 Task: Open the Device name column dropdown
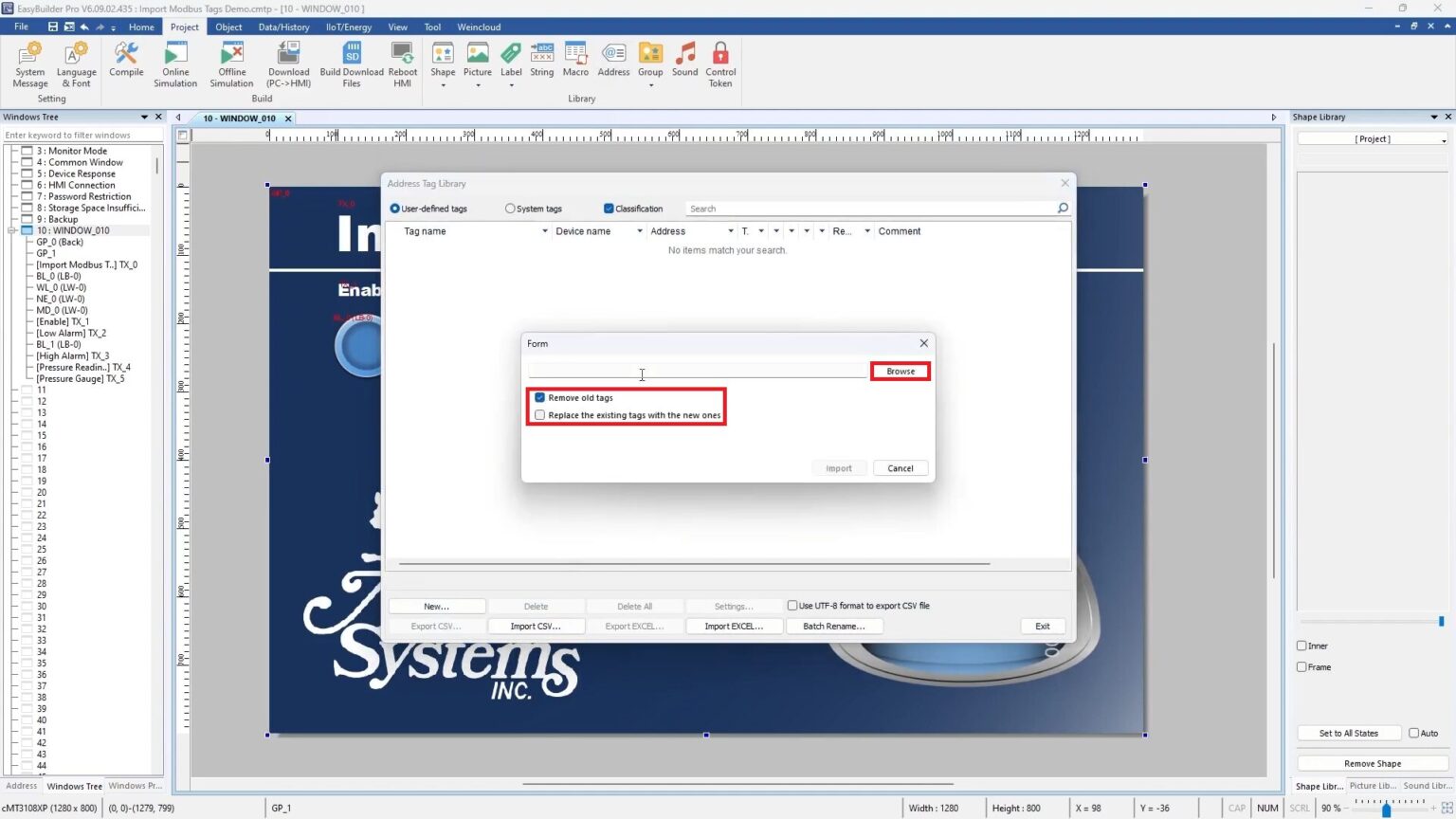pos(638,230)
